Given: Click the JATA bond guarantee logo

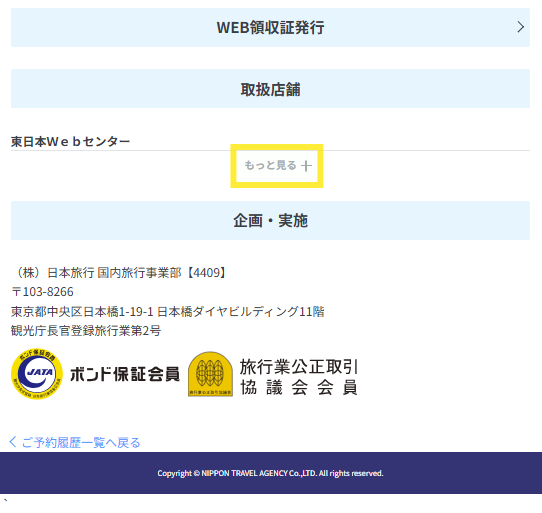Looking at the screenshot, I should 37,374.
